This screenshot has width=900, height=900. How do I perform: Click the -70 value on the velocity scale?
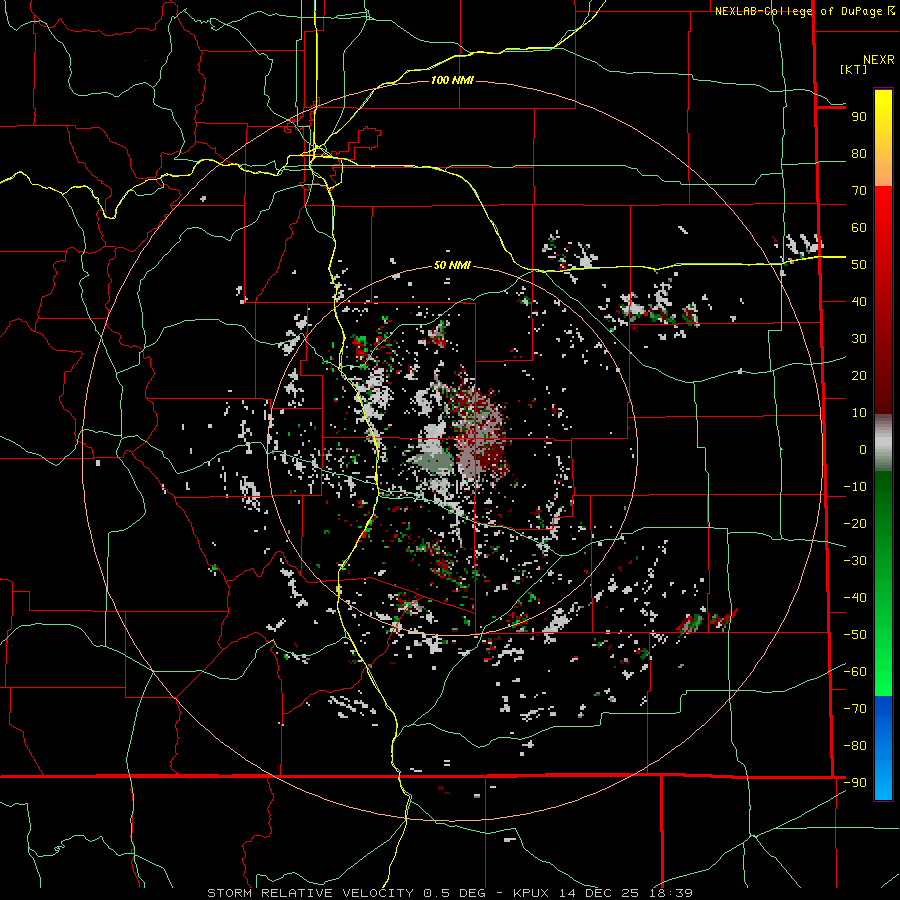855,709
